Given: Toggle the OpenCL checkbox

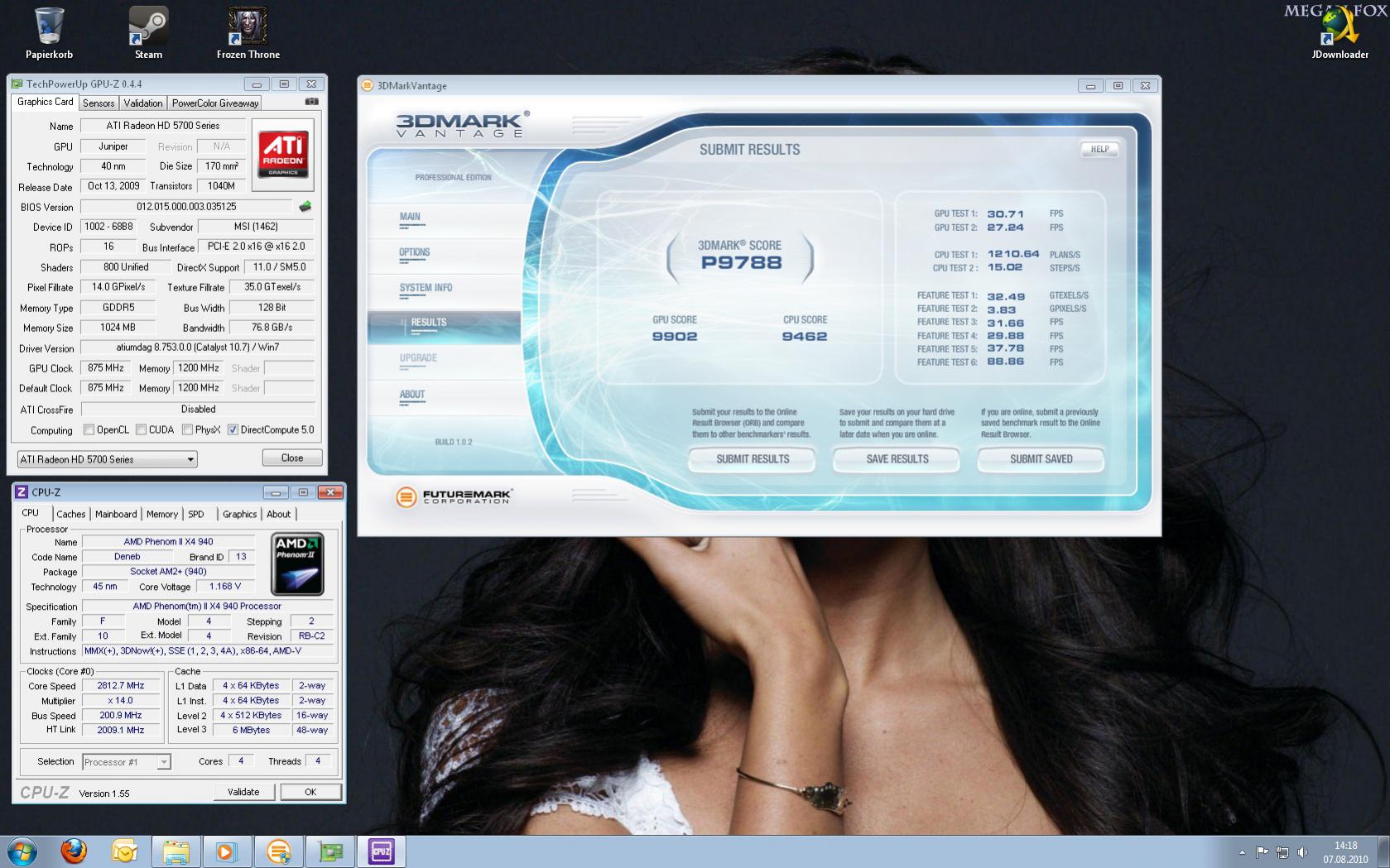Looking at the screenshot, I should [89, 429].
